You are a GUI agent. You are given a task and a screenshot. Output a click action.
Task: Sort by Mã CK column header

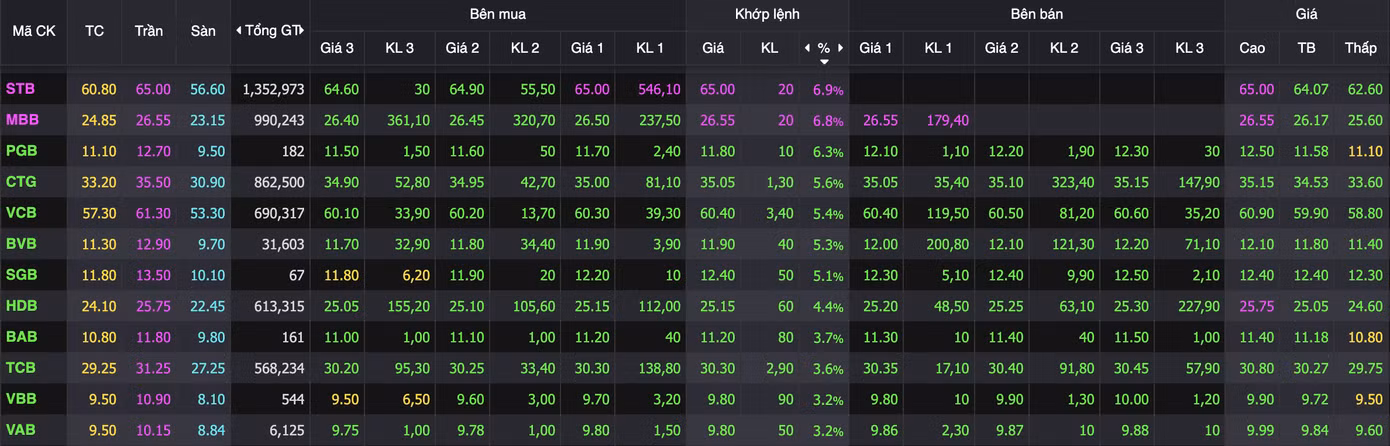click(x=34, y=31)
